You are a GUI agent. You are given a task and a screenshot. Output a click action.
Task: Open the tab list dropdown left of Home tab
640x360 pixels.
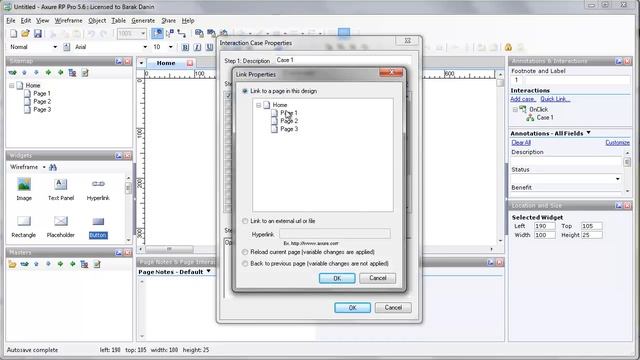point(141,63)
